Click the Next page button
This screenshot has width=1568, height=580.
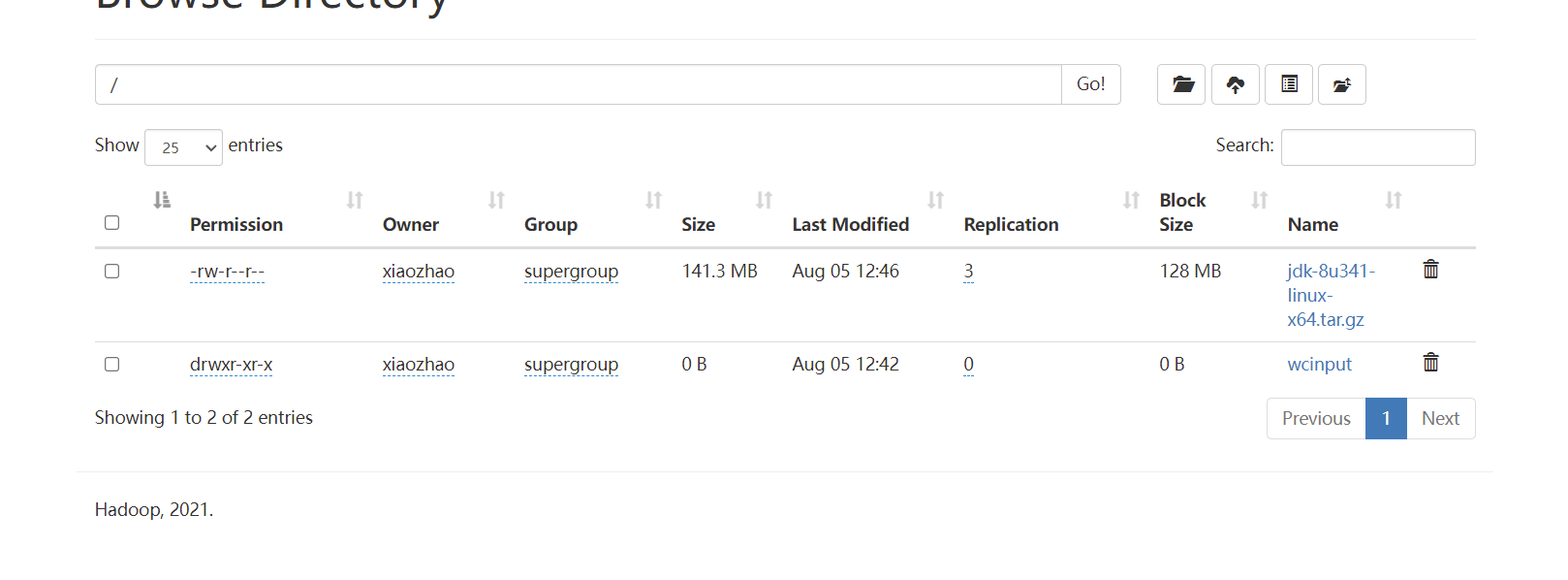pos(1440,418)
